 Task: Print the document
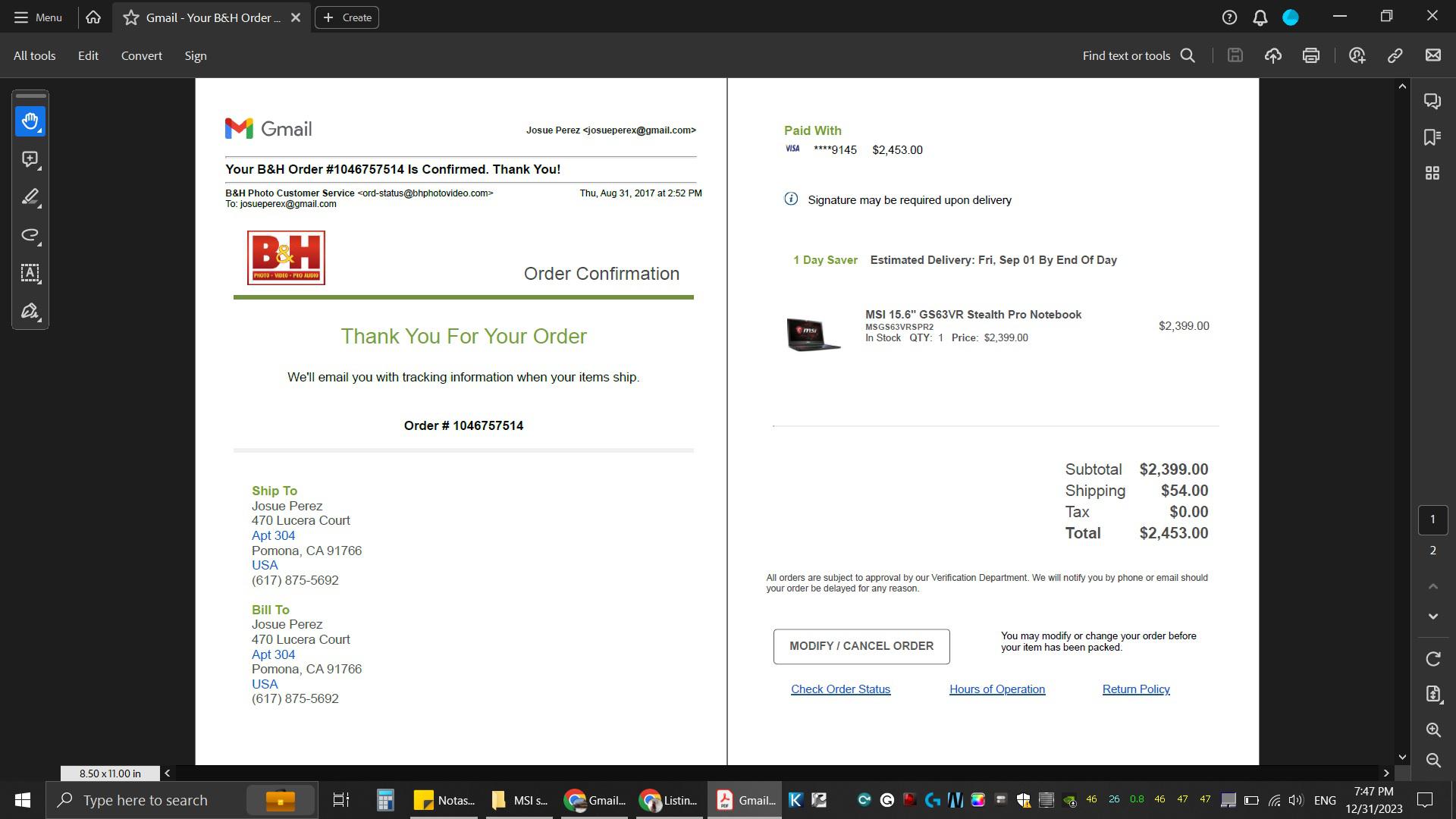point(1311,55)
